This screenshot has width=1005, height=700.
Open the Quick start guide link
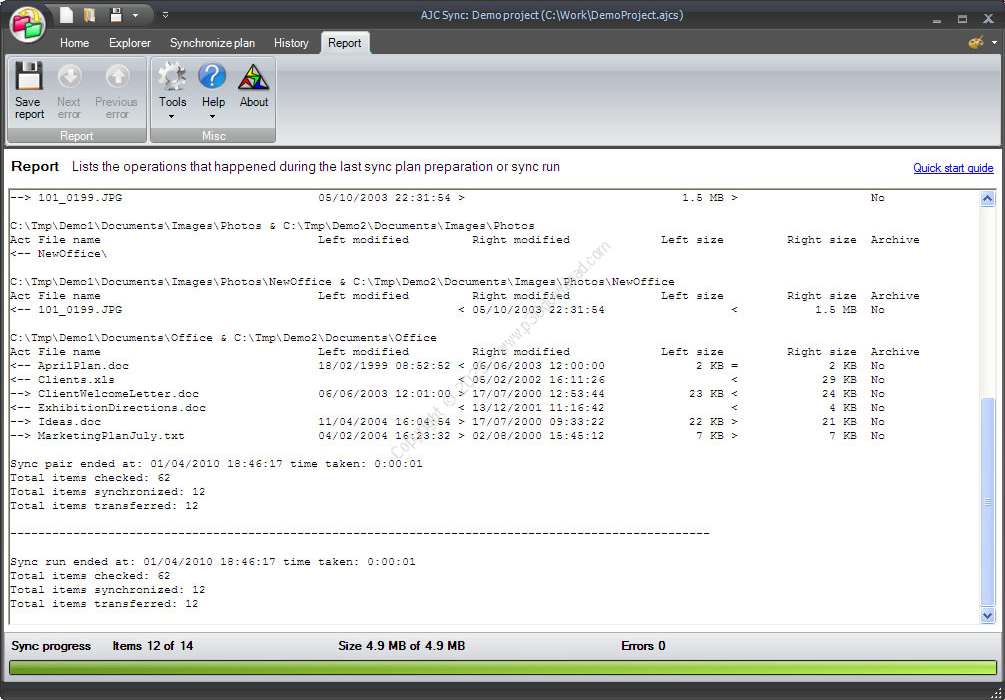tap(952, 168)
